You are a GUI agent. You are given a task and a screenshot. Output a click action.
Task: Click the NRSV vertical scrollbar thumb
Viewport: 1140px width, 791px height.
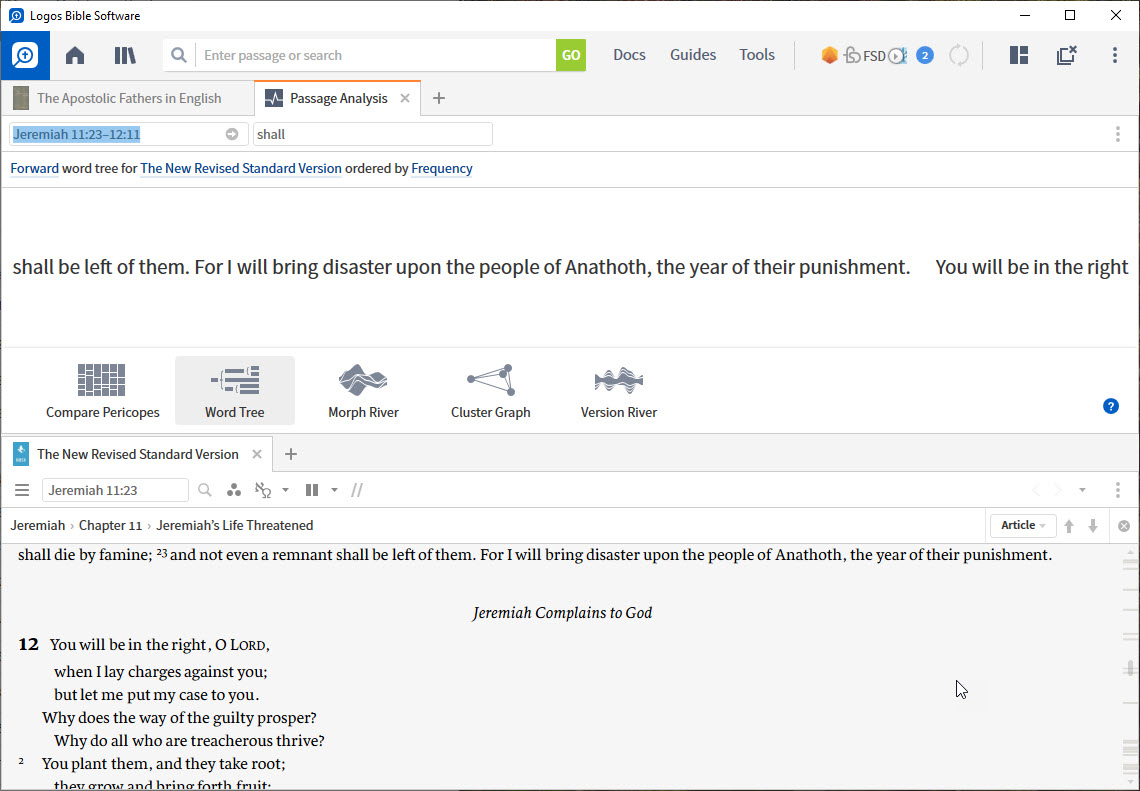1130,667
